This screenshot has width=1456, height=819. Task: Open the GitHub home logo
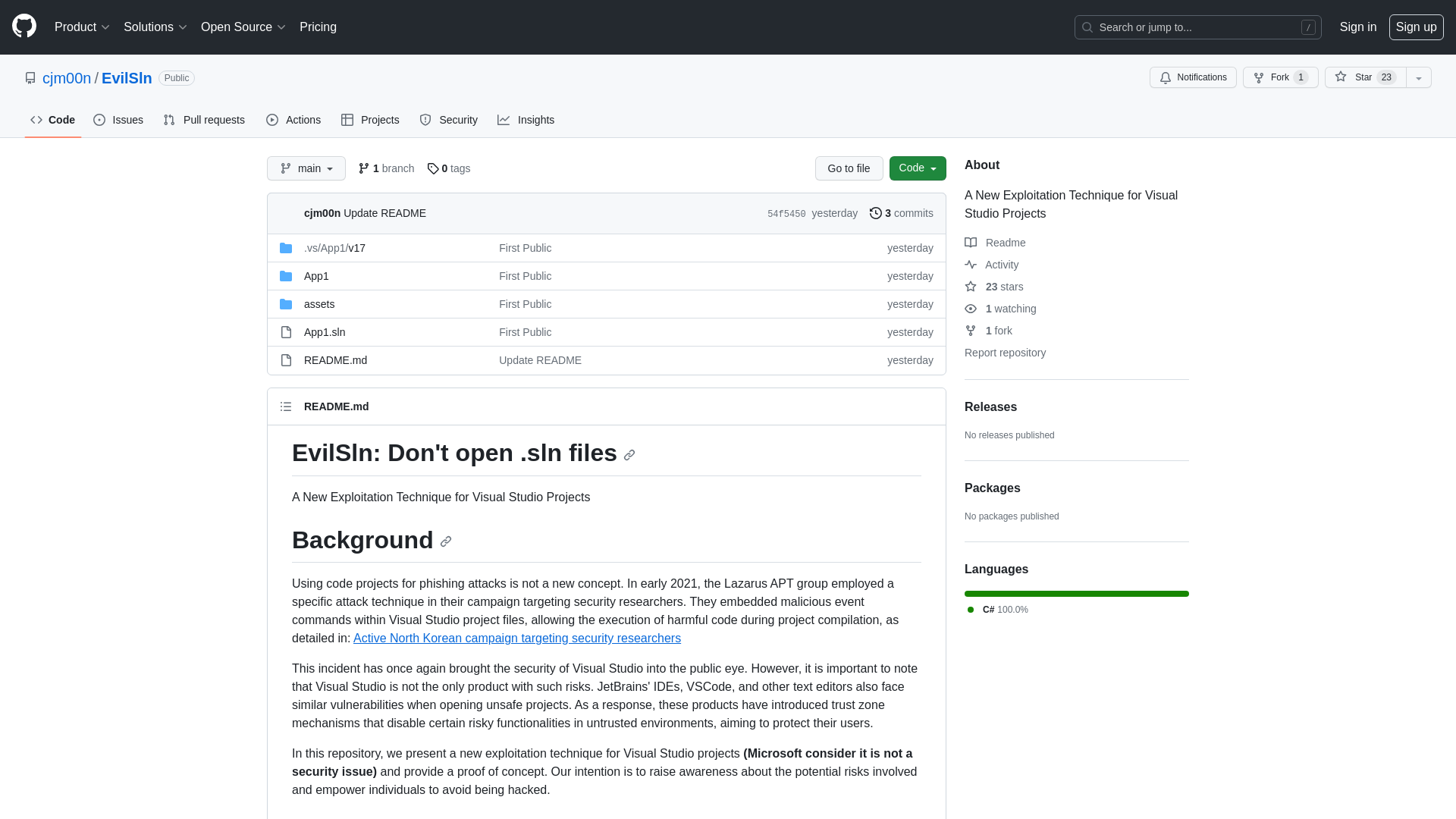[x=24, y=27]
